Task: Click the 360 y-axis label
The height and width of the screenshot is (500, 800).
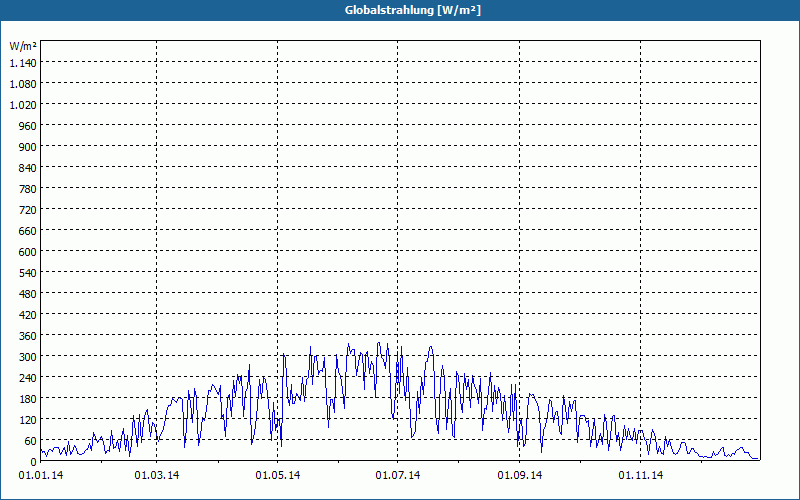Action: [29, 336]
